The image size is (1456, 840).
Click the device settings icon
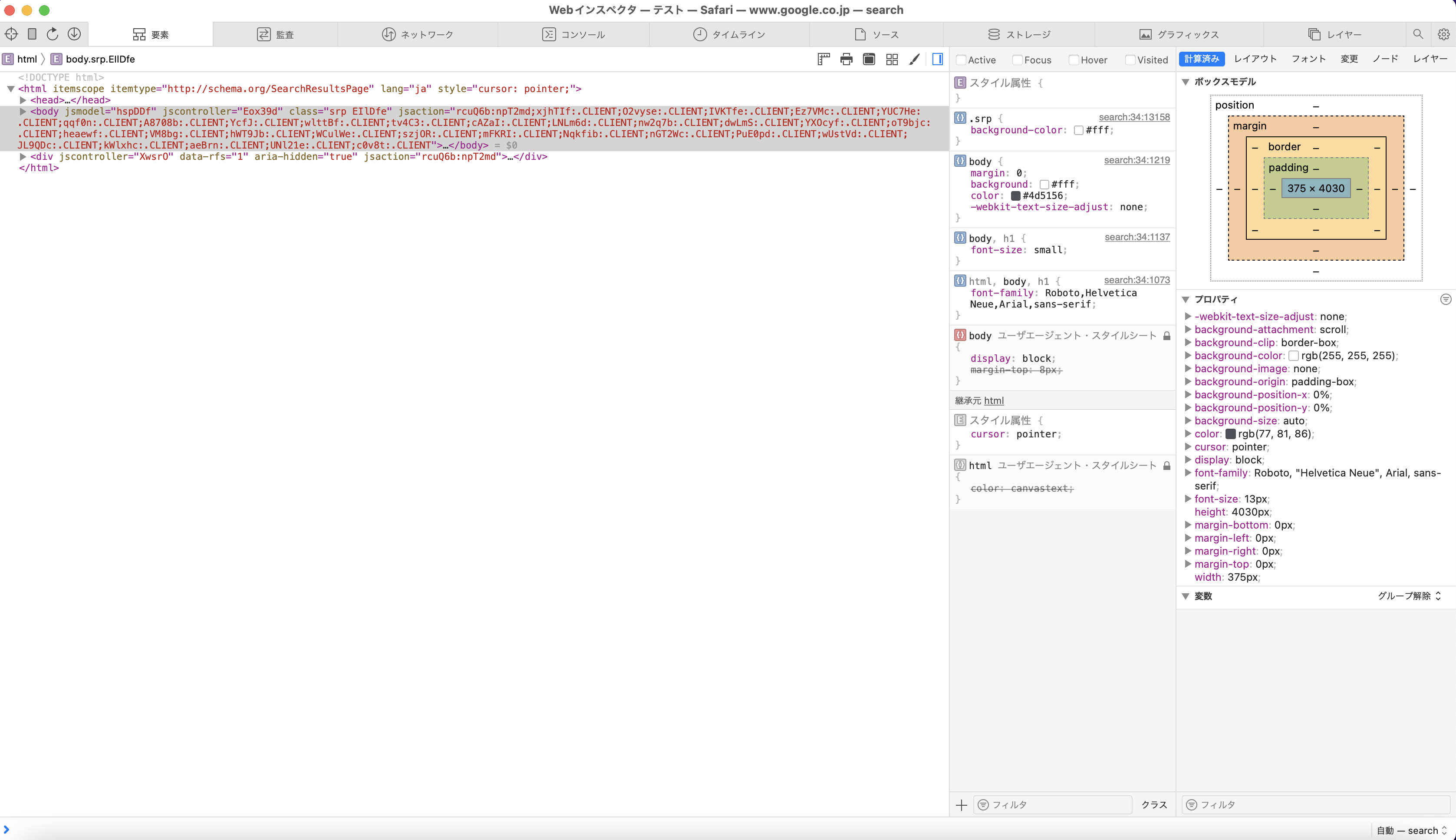tap(32, 34)
